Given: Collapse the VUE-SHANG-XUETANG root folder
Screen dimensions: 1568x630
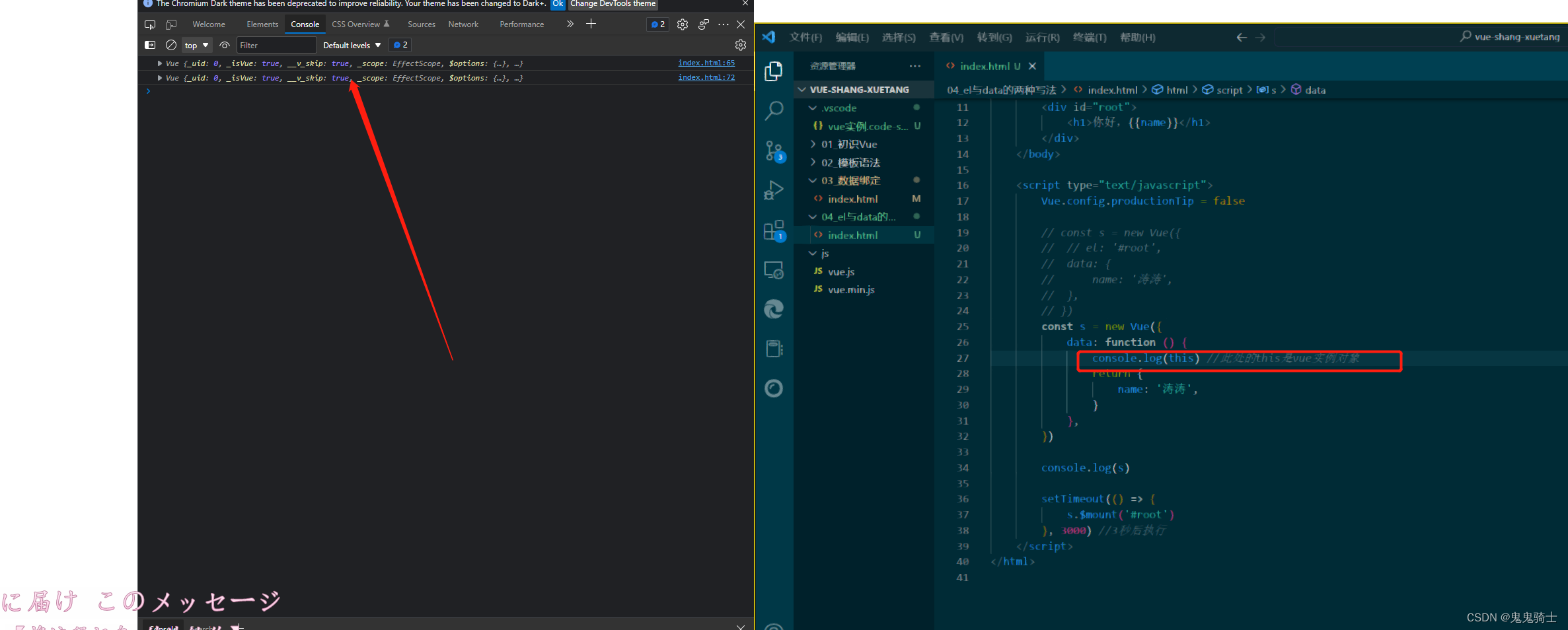Looking at the screenshot, I should 864,89.
